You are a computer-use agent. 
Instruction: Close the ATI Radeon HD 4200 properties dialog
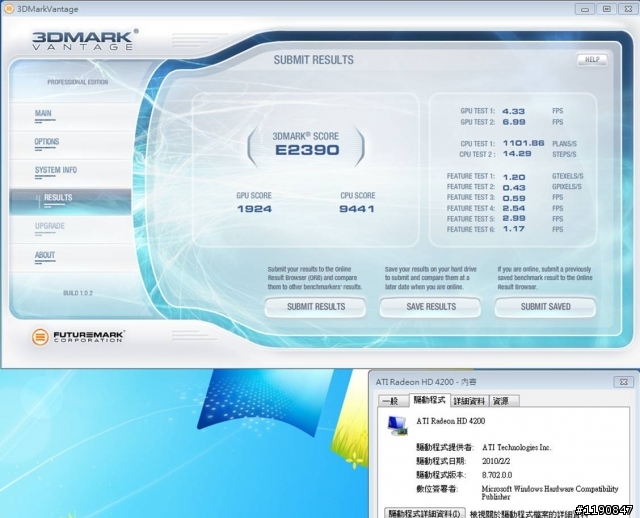(x=624, y=382)
